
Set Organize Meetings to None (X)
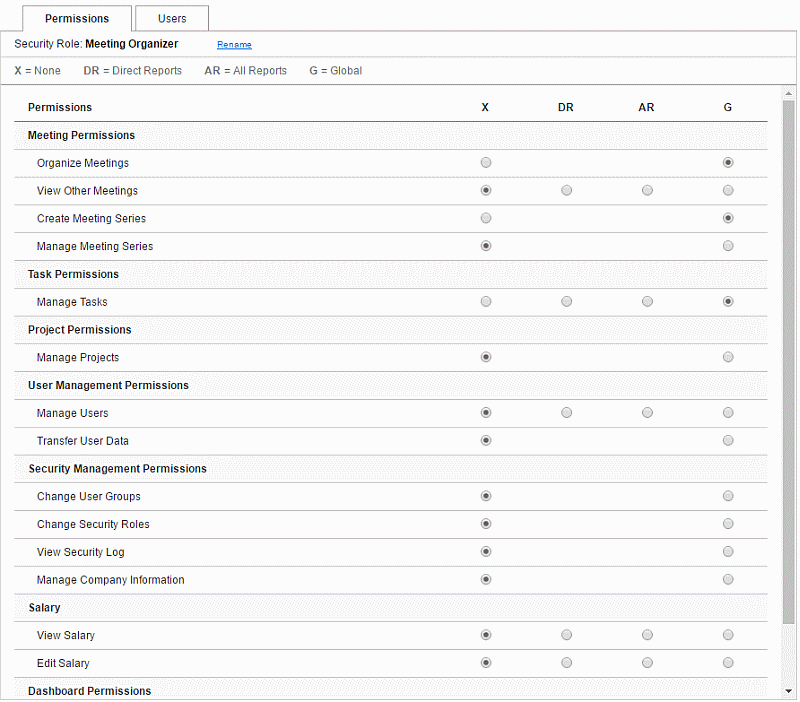pyautogui.click(x=486, y=162)
